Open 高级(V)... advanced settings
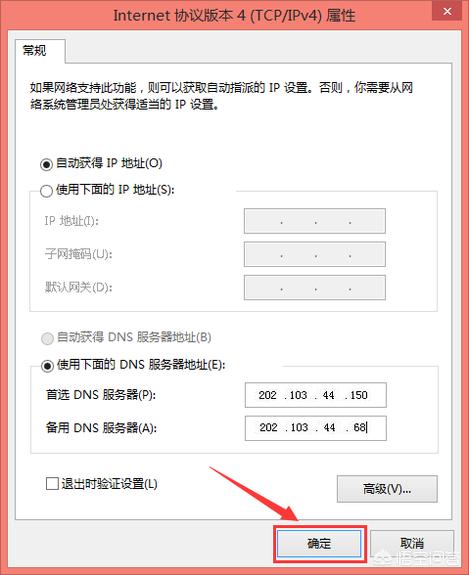 click(387, 489)
